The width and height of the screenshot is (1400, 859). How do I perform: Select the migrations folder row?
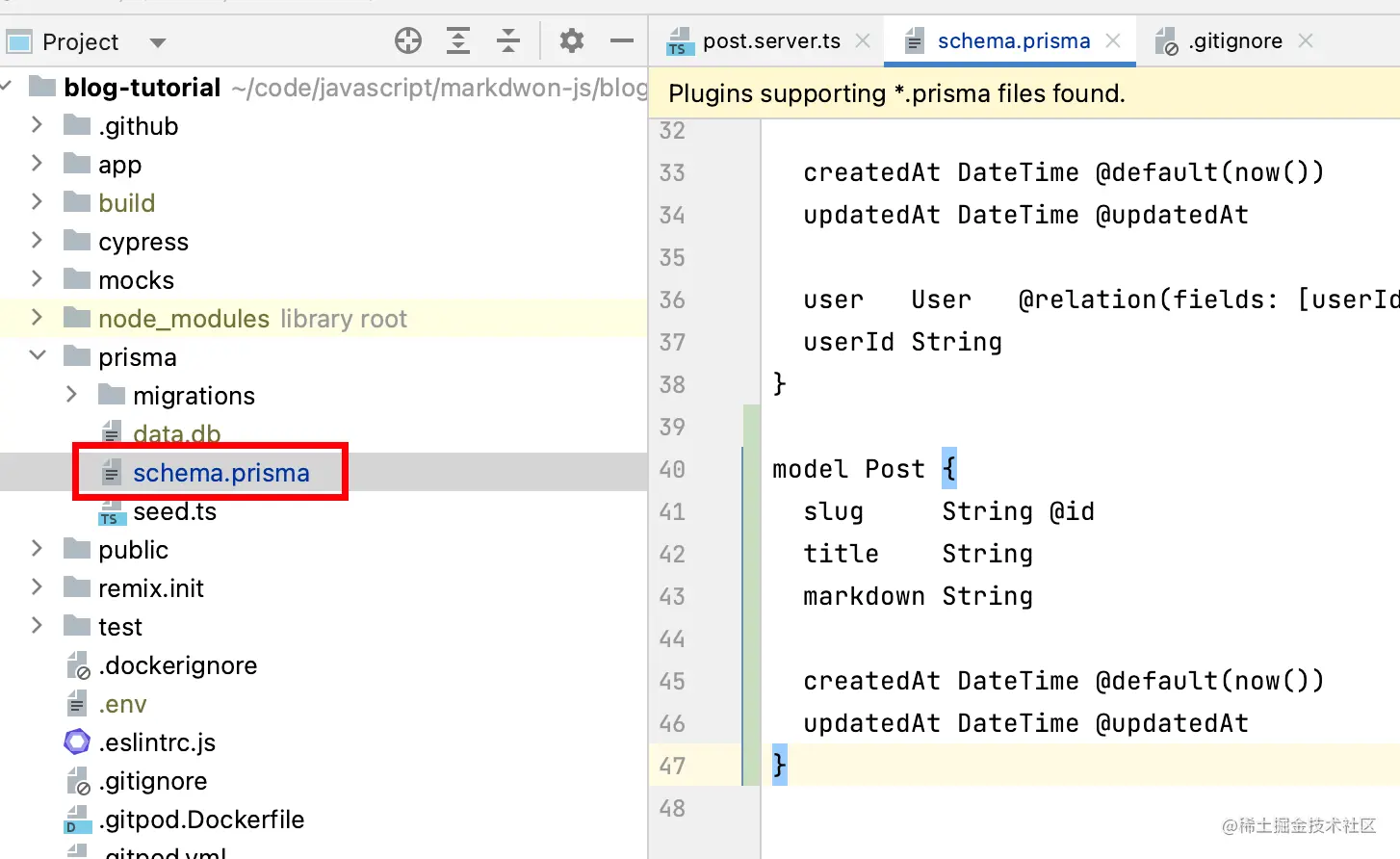[324, 396]
